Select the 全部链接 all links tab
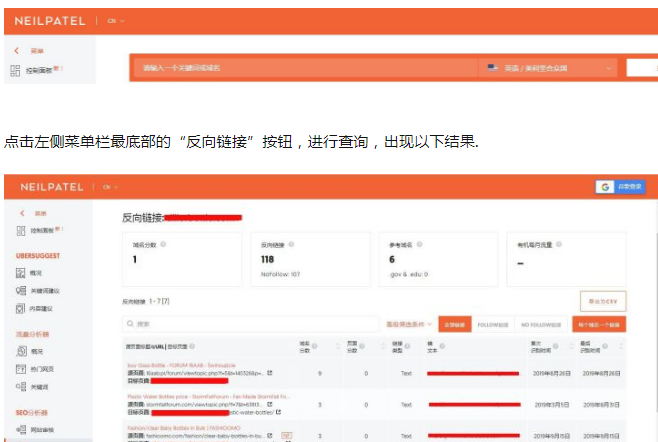 pyautogui.click(x=455, y=324)
